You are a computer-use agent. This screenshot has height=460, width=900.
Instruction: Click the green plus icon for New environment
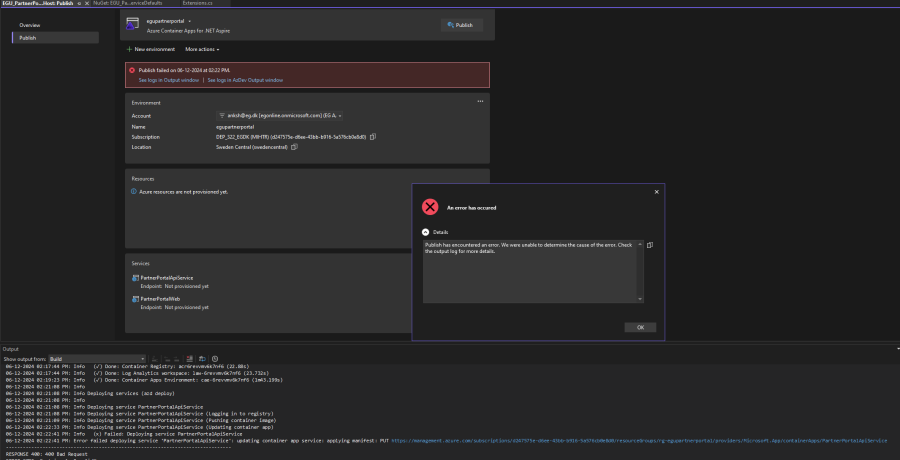129,49
